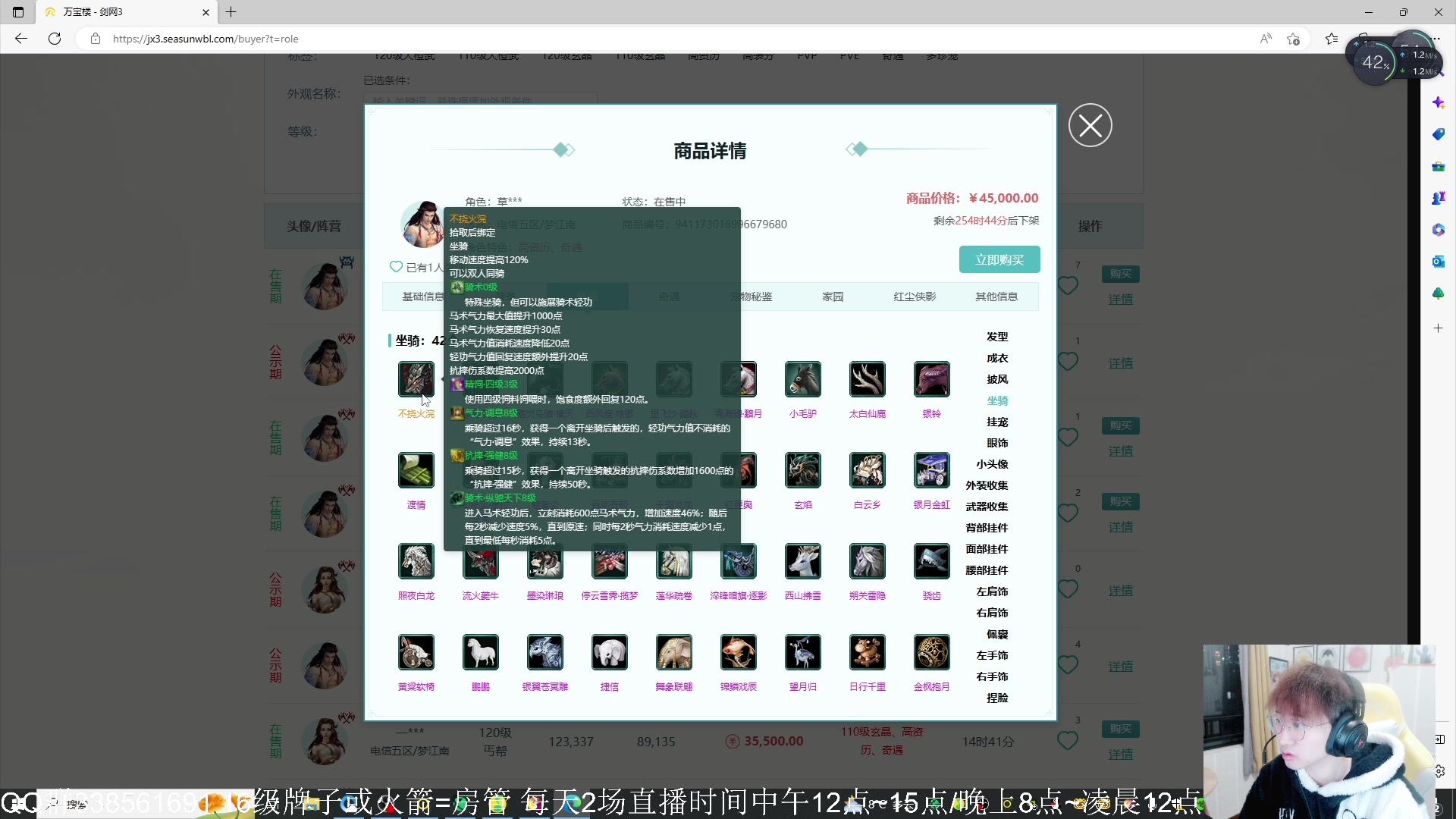The width and height of the screenshot is (1456, 819).
Task: Select the 望月归 mount icon
Action: [x=803, y=652]
